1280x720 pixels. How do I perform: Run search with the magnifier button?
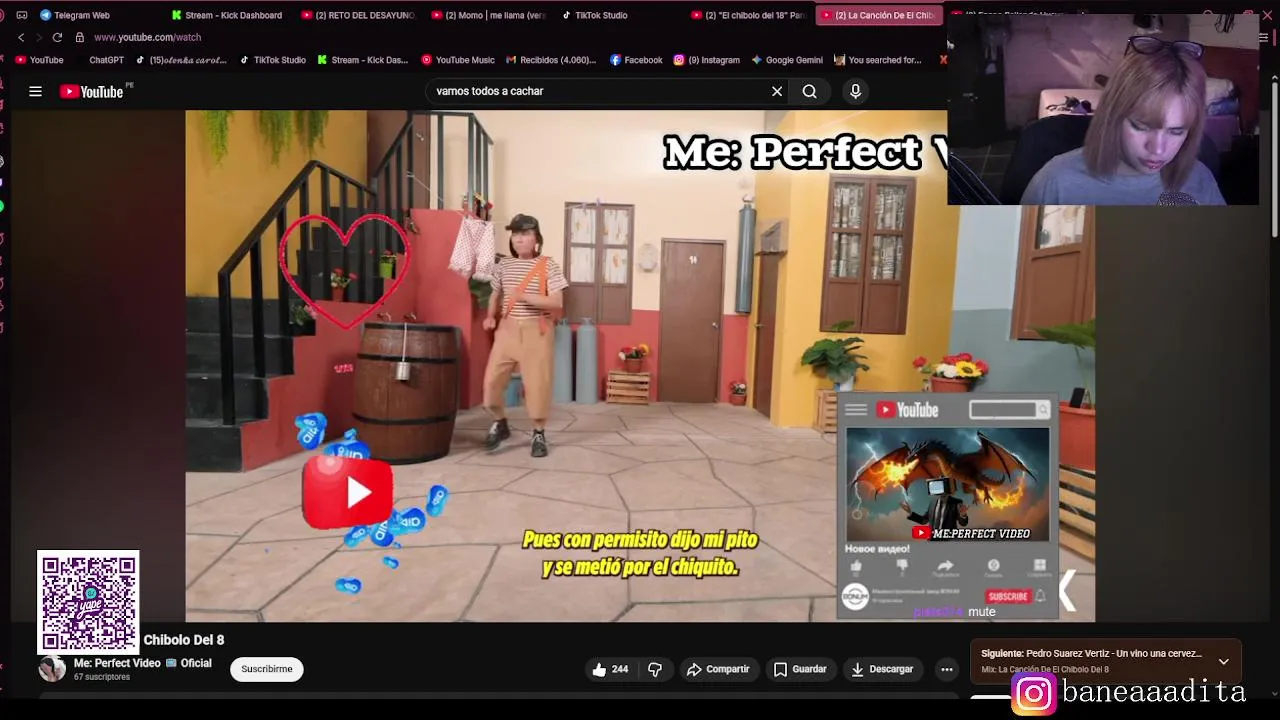pyautogui.click(x=809, y=91)
